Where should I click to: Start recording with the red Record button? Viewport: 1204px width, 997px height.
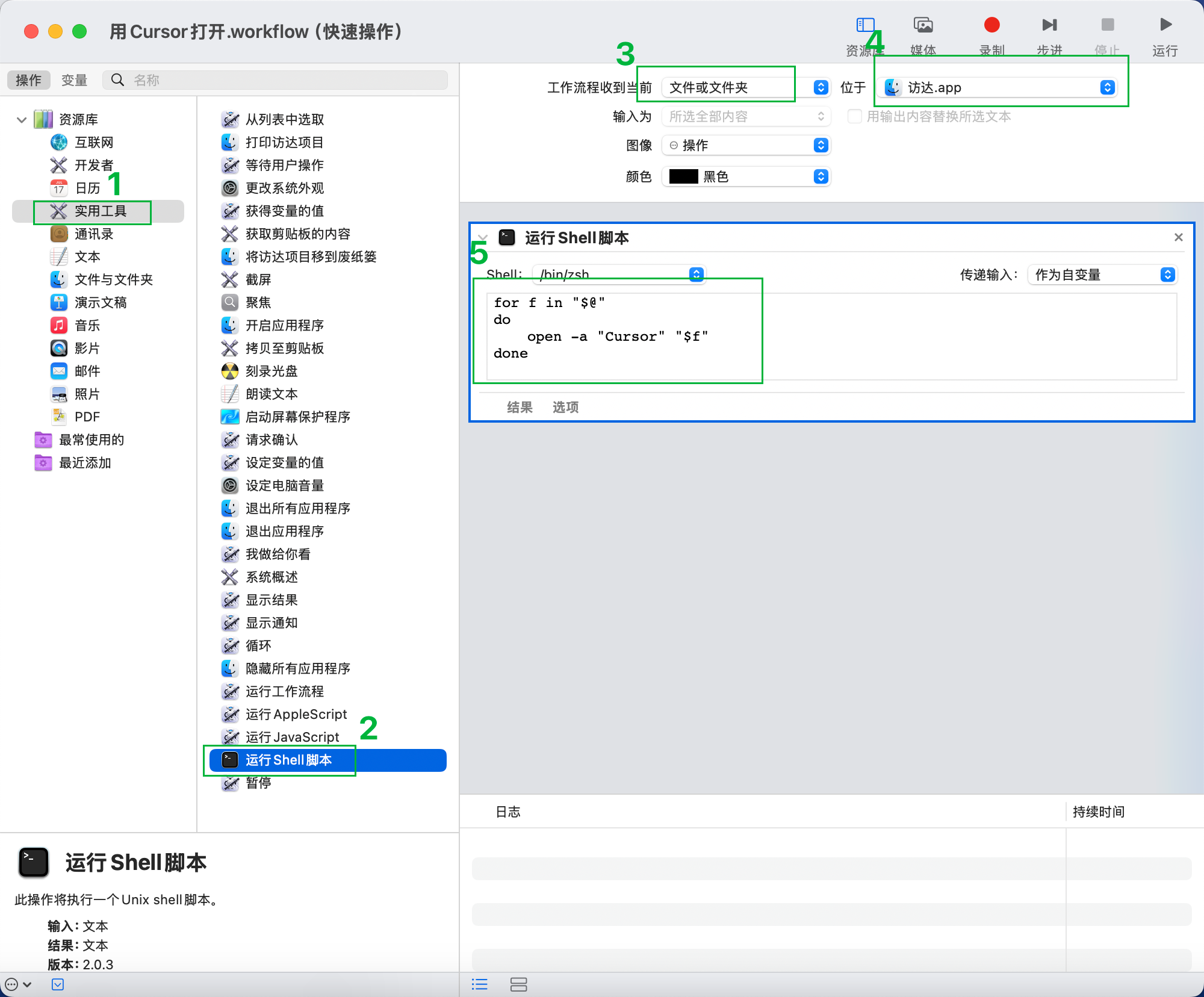point(991,25)
